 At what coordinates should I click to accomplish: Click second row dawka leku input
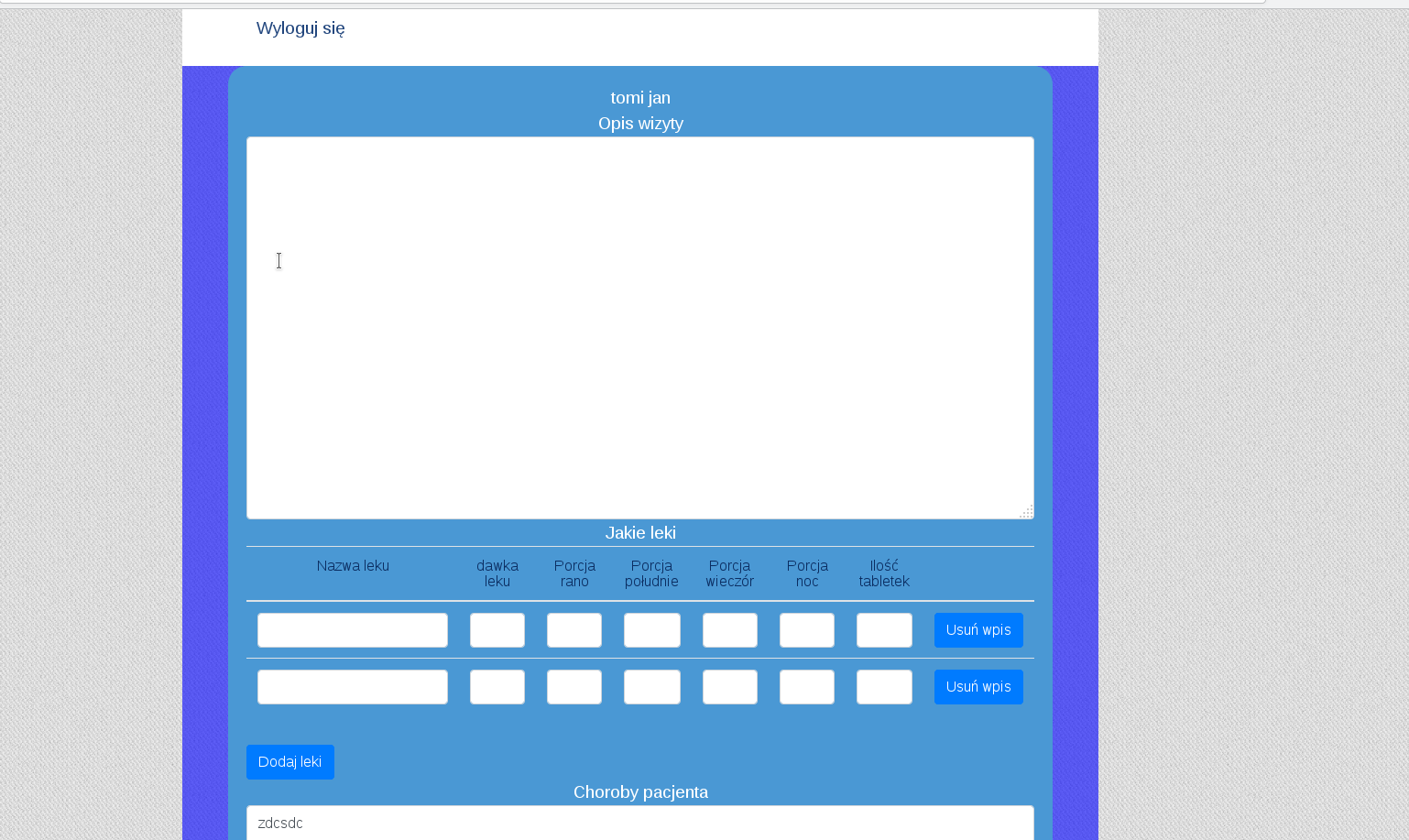click(x=497, y=687)
